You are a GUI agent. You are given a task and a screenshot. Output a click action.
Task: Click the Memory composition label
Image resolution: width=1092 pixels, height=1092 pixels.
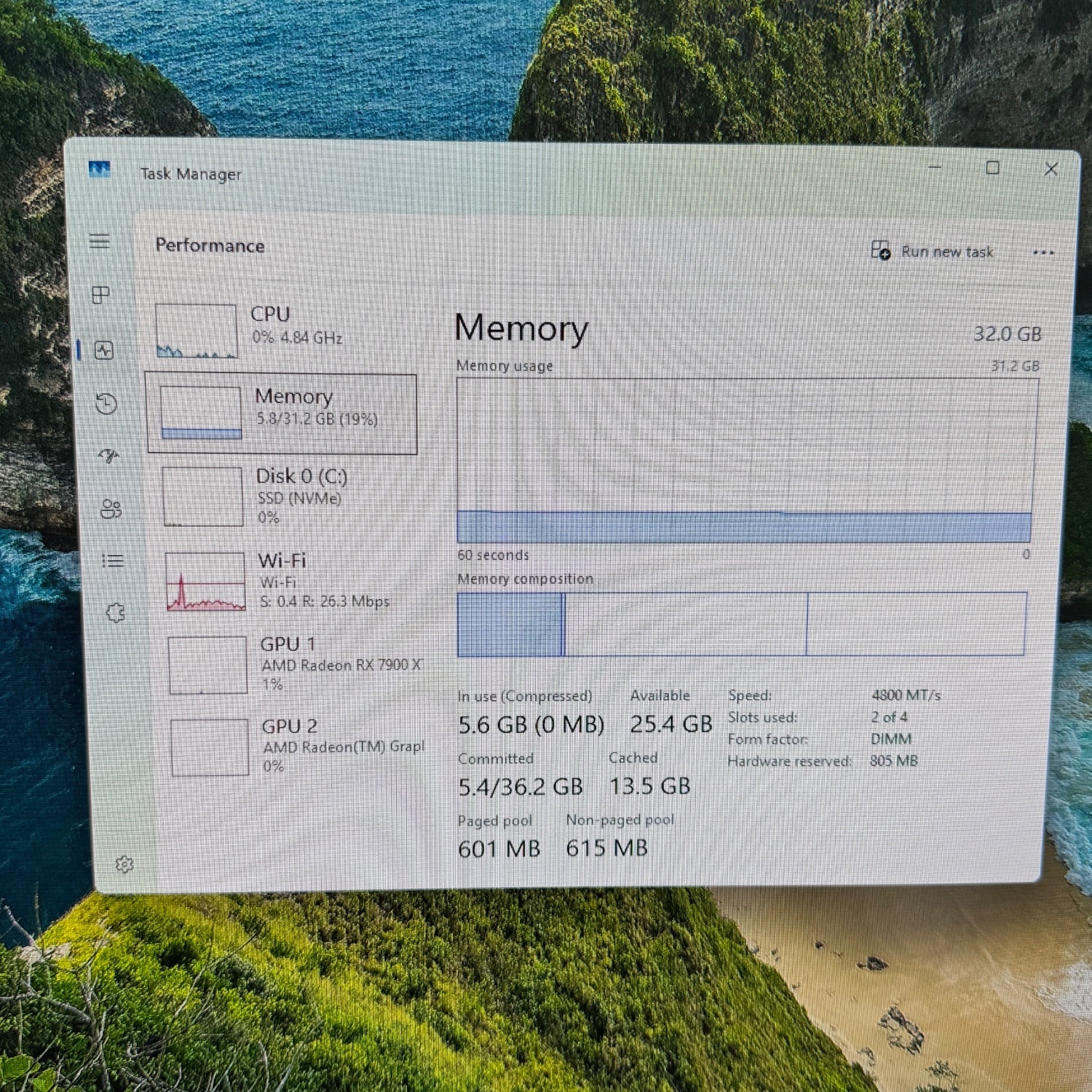[x=526, y=579]
